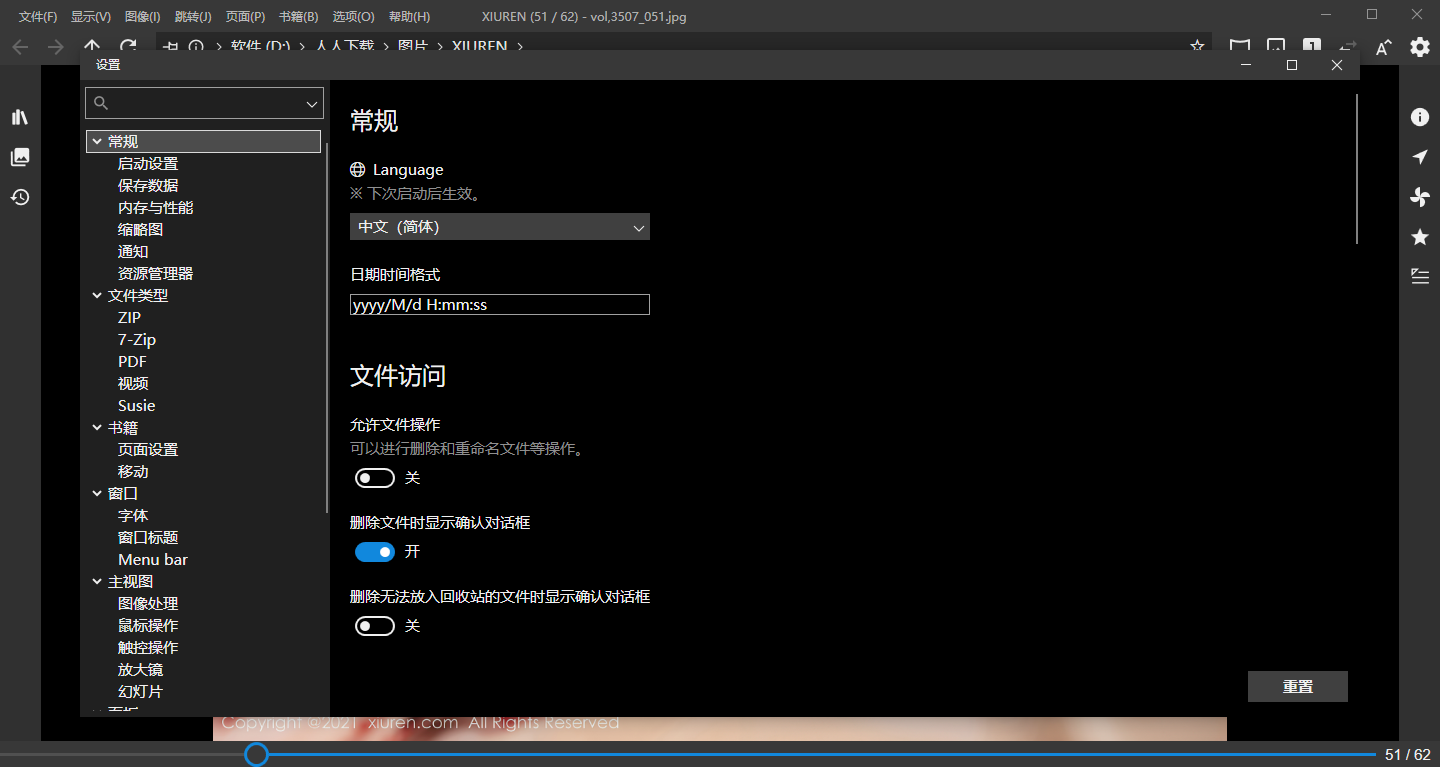
Task: Open the Language dropdown showing 中文（简体）
Action: coord(499,227)
